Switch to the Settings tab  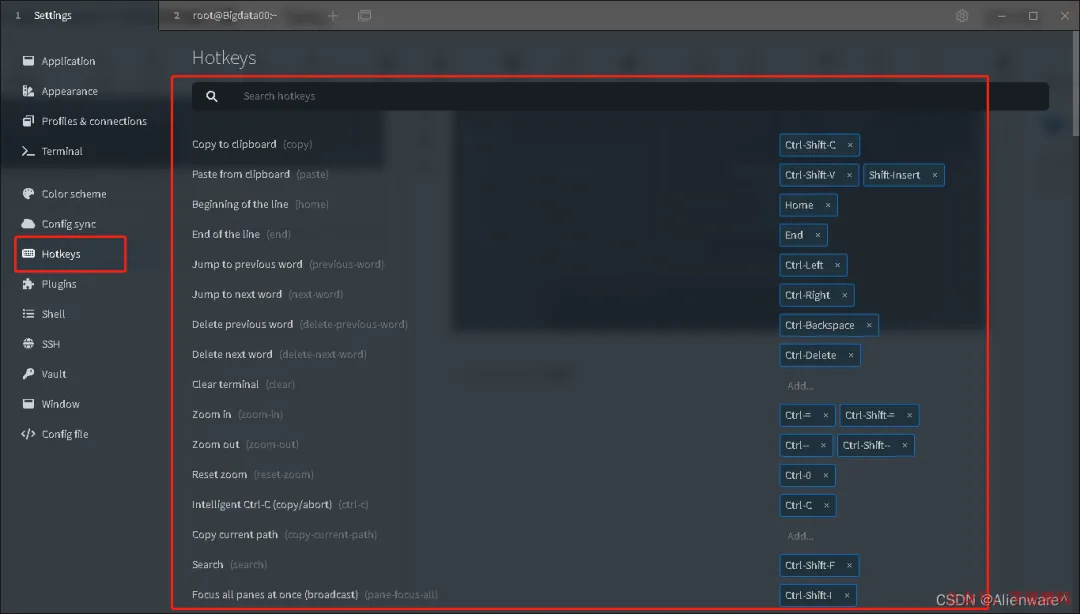79,15
